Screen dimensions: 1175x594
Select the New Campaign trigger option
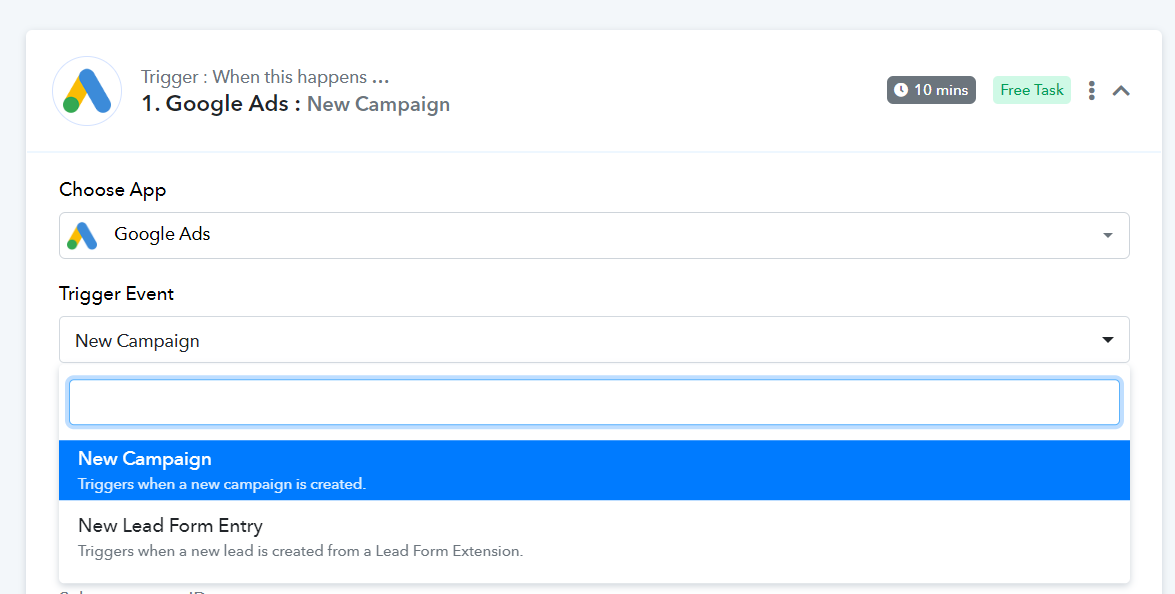click(594, 470)
